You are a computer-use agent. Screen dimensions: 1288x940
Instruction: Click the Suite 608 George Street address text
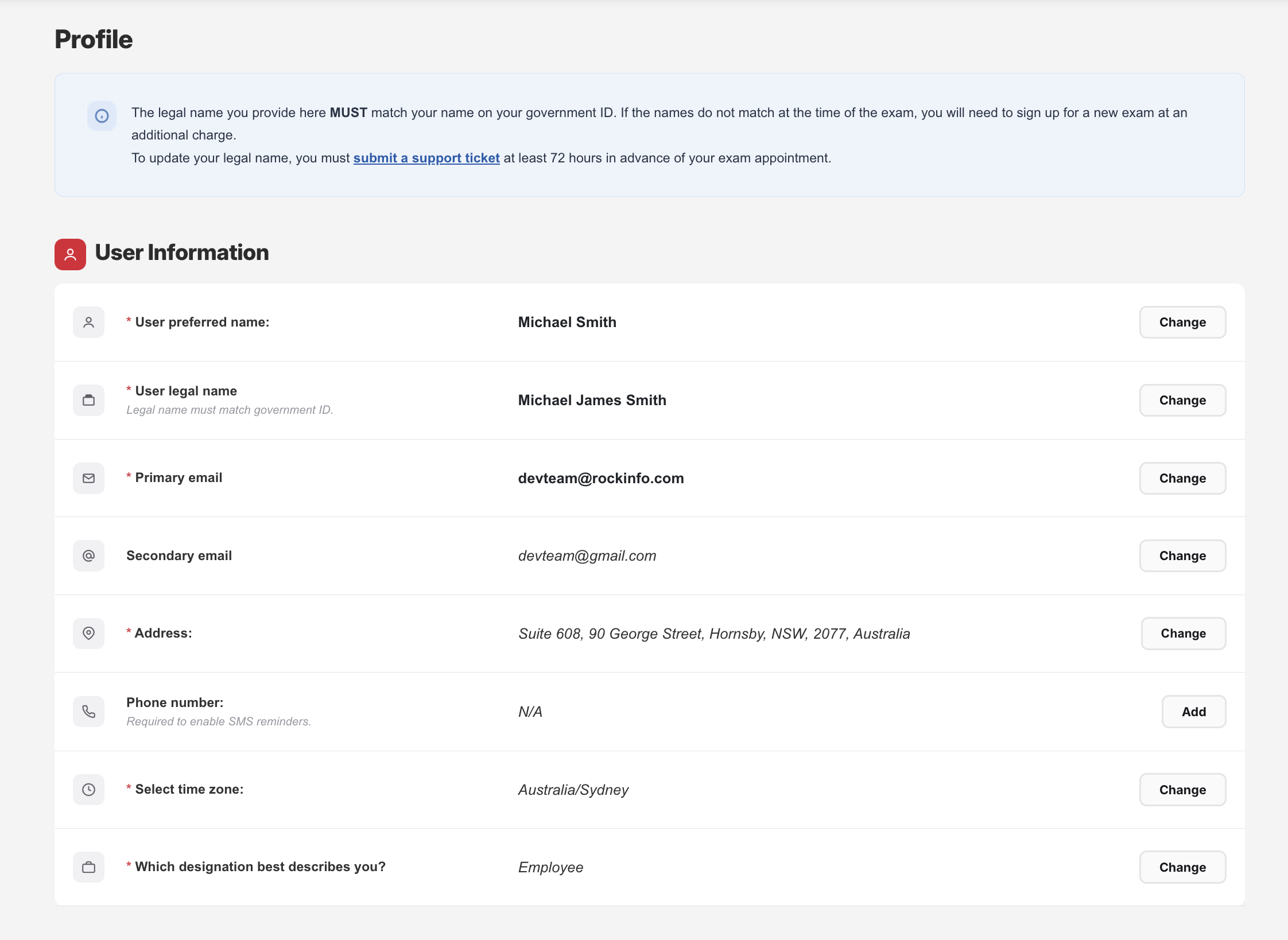(x=714, y=634)
